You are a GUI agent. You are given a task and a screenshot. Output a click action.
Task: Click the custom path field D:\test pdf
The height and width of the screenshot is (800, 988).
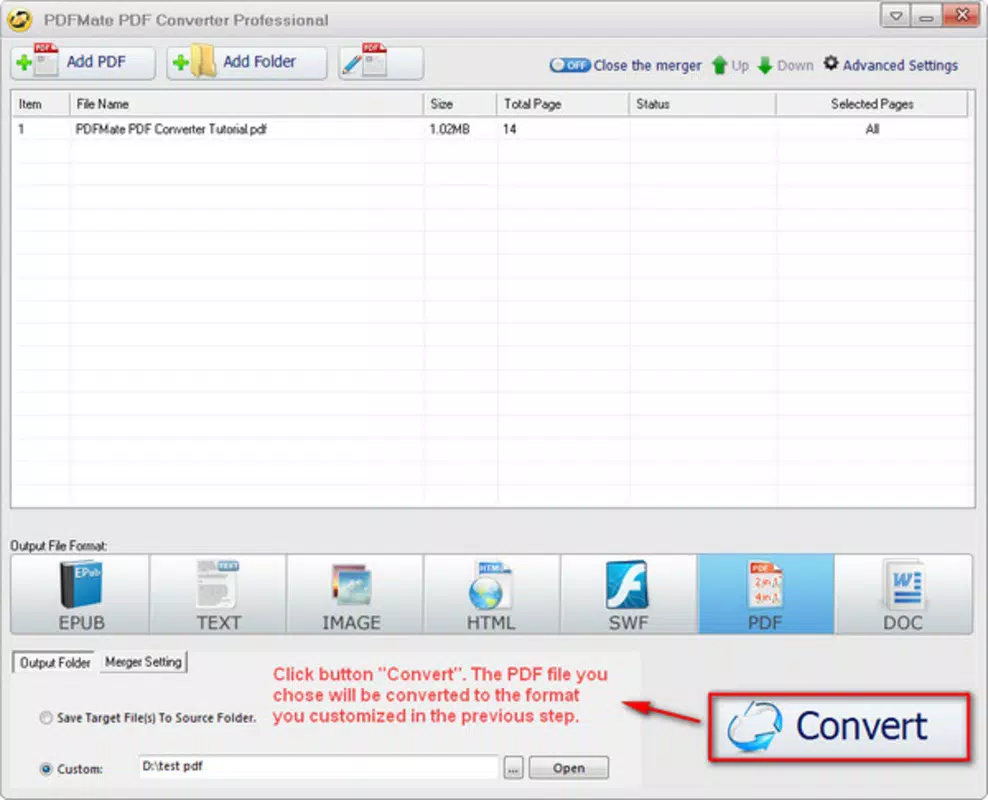[318, 767]
